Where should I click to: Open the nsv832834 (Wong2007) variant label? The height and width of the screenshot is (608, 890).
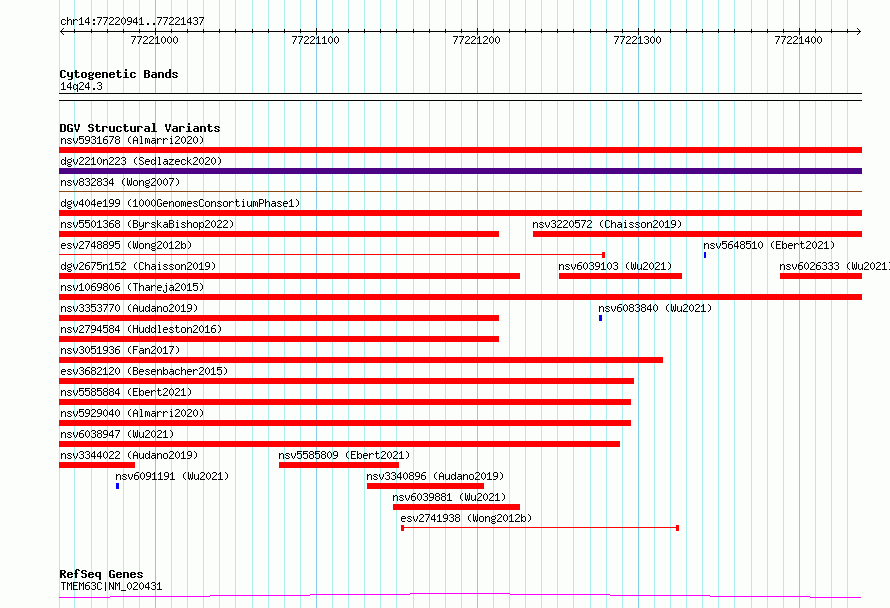pyautogui.click(x=120, y=182)
